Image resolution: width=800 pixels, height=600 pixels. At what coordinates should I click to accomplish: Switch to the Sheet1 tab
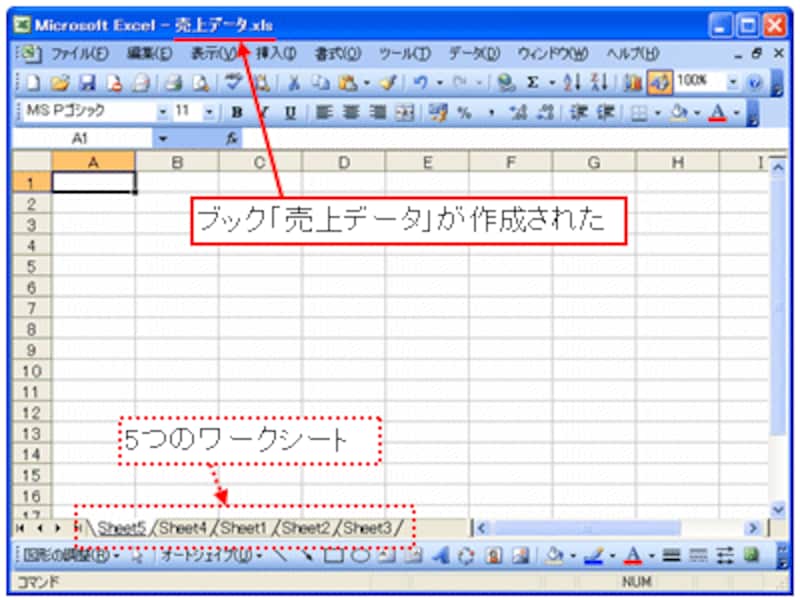[x=244, y=528]
